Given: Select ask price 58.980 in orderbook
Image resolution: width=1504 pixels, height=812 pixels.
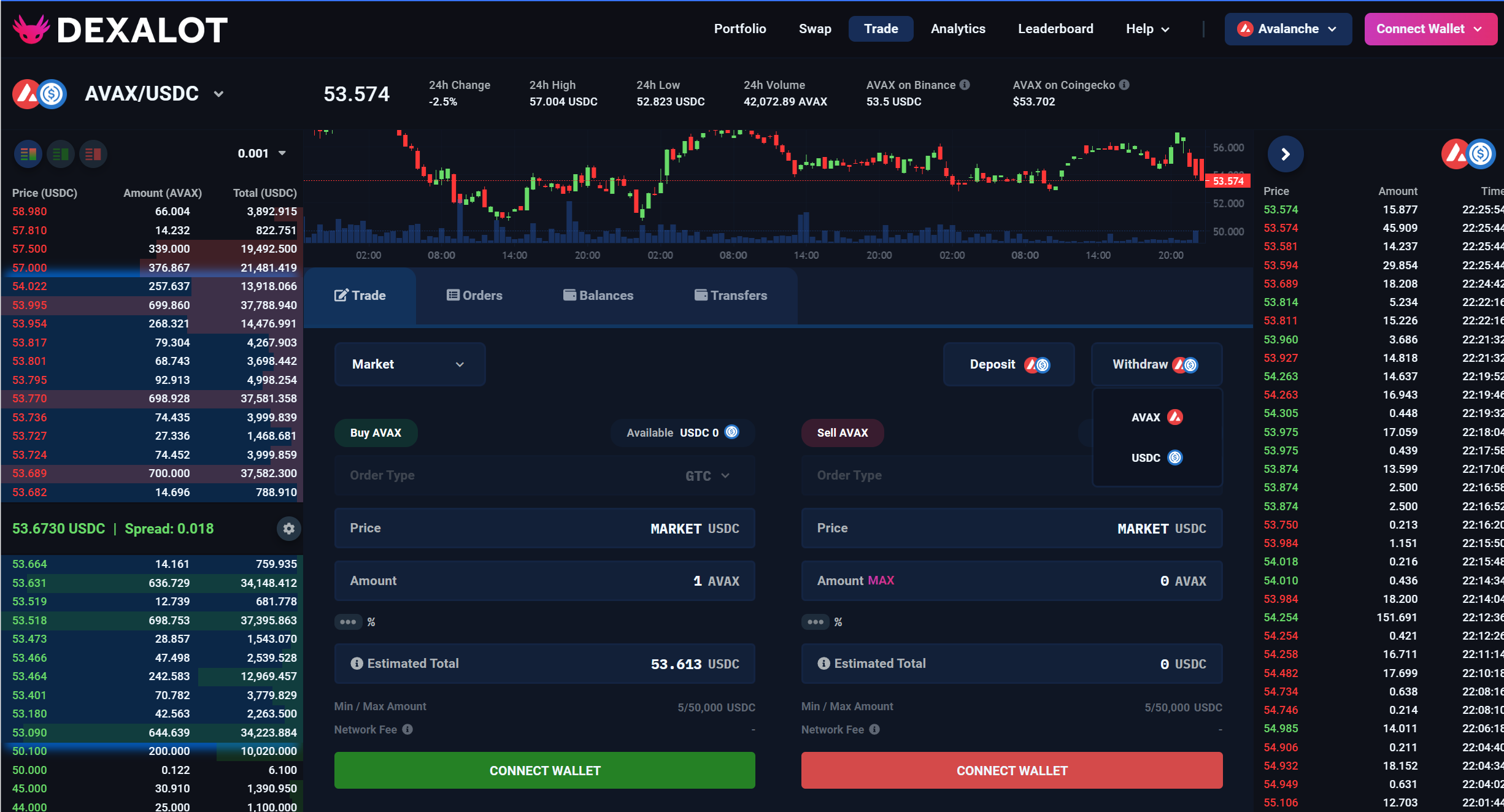Looking at the screenshot, I should click(29, 212).
